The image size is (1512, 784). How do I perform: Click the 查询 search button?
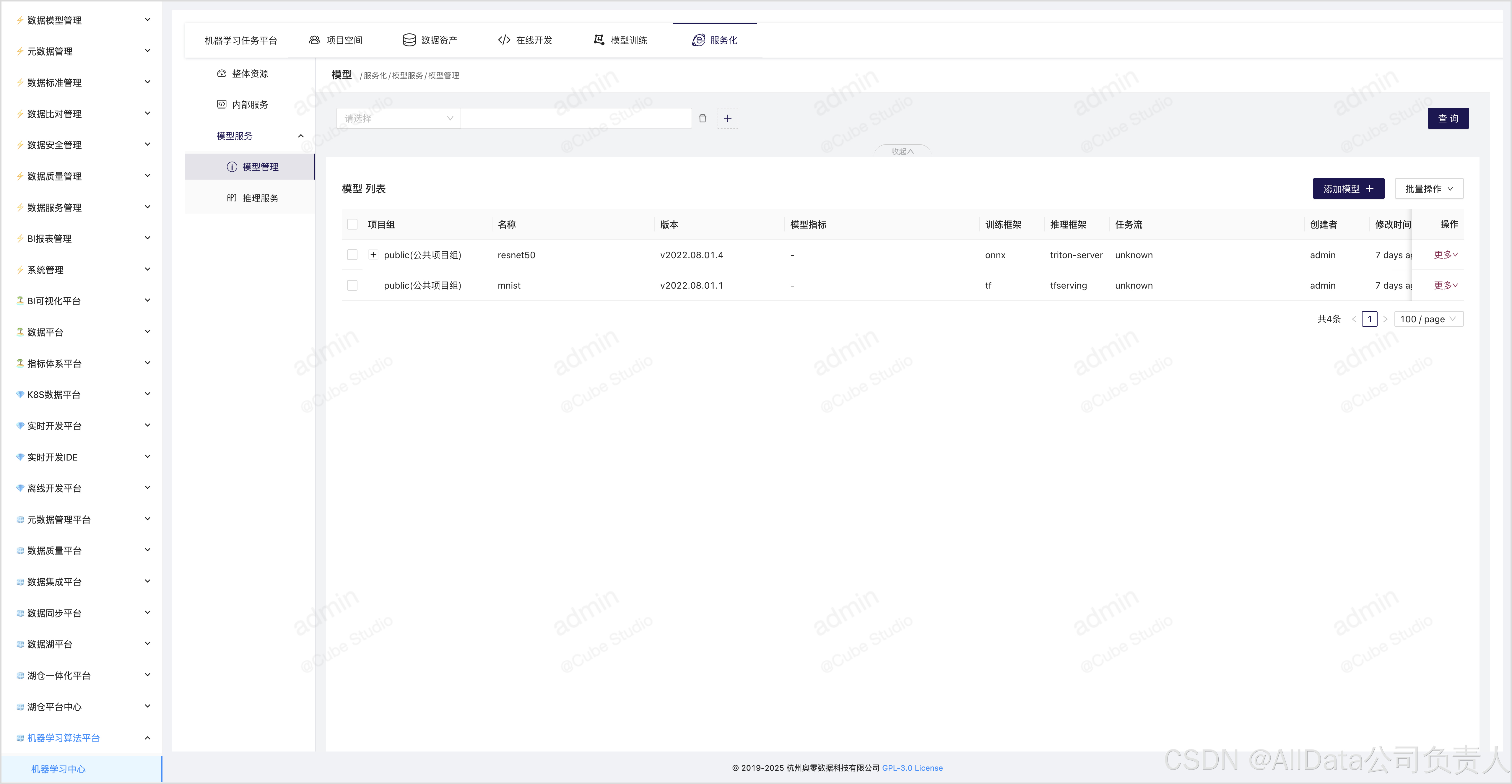[1448, 118]
